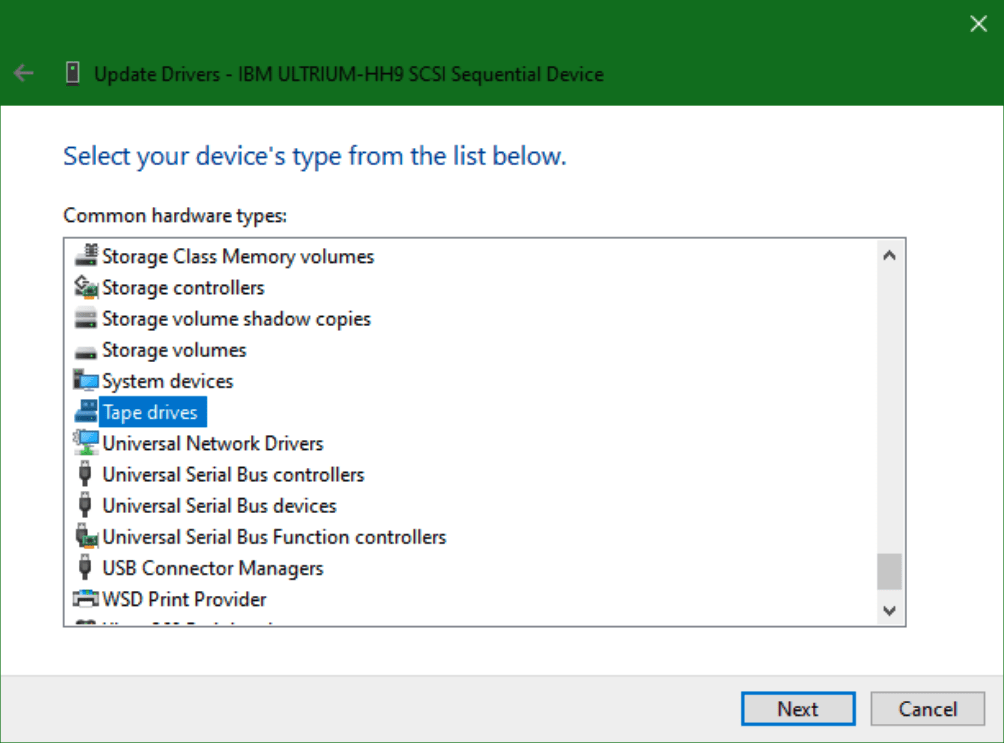Viewport: 1004px width, 743px height.
Task: Click the System devices icon
Action: pyautogui.click(x=87, y=381)
